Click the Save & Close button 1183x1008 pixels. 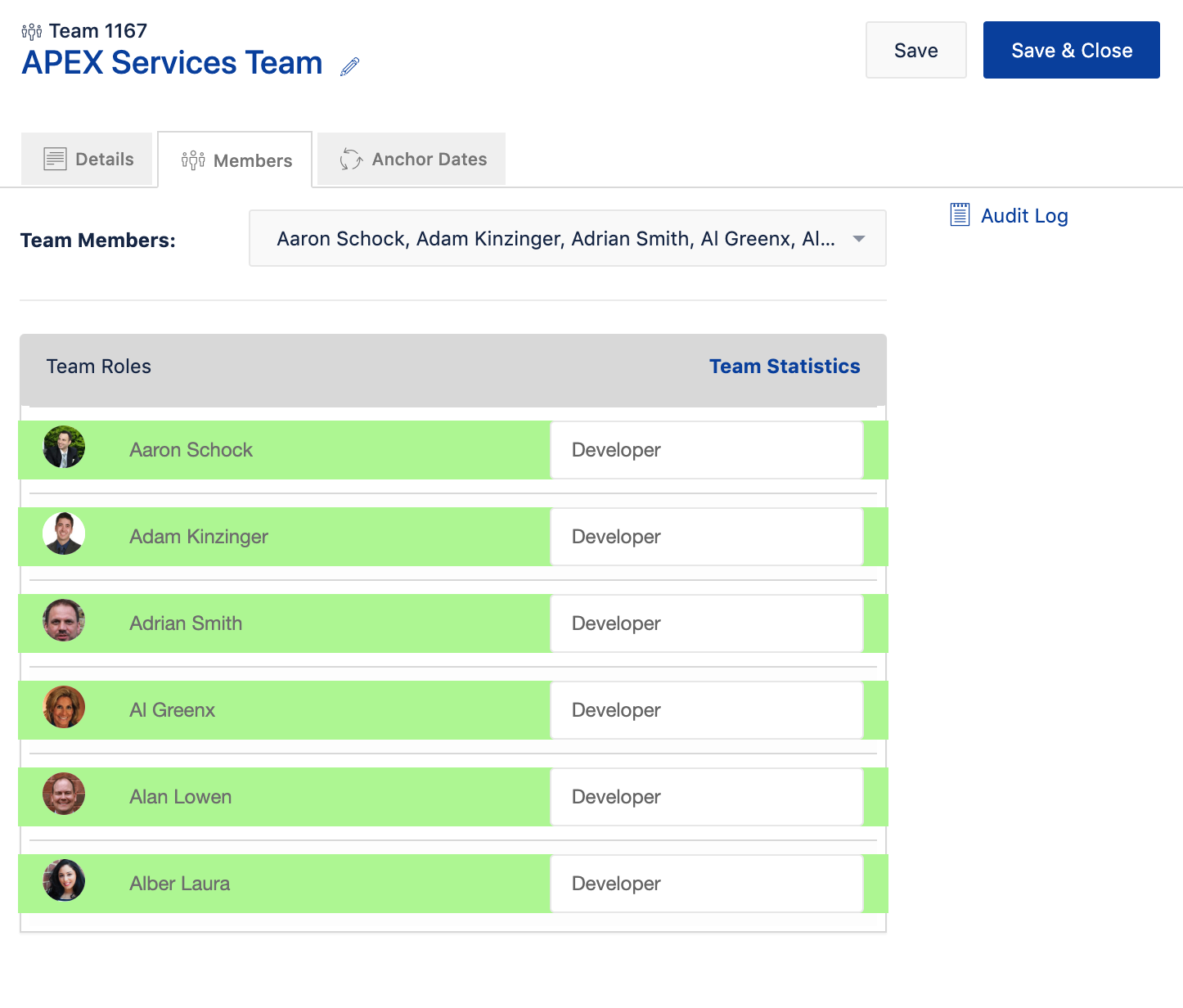click(x=1071, y=49)
